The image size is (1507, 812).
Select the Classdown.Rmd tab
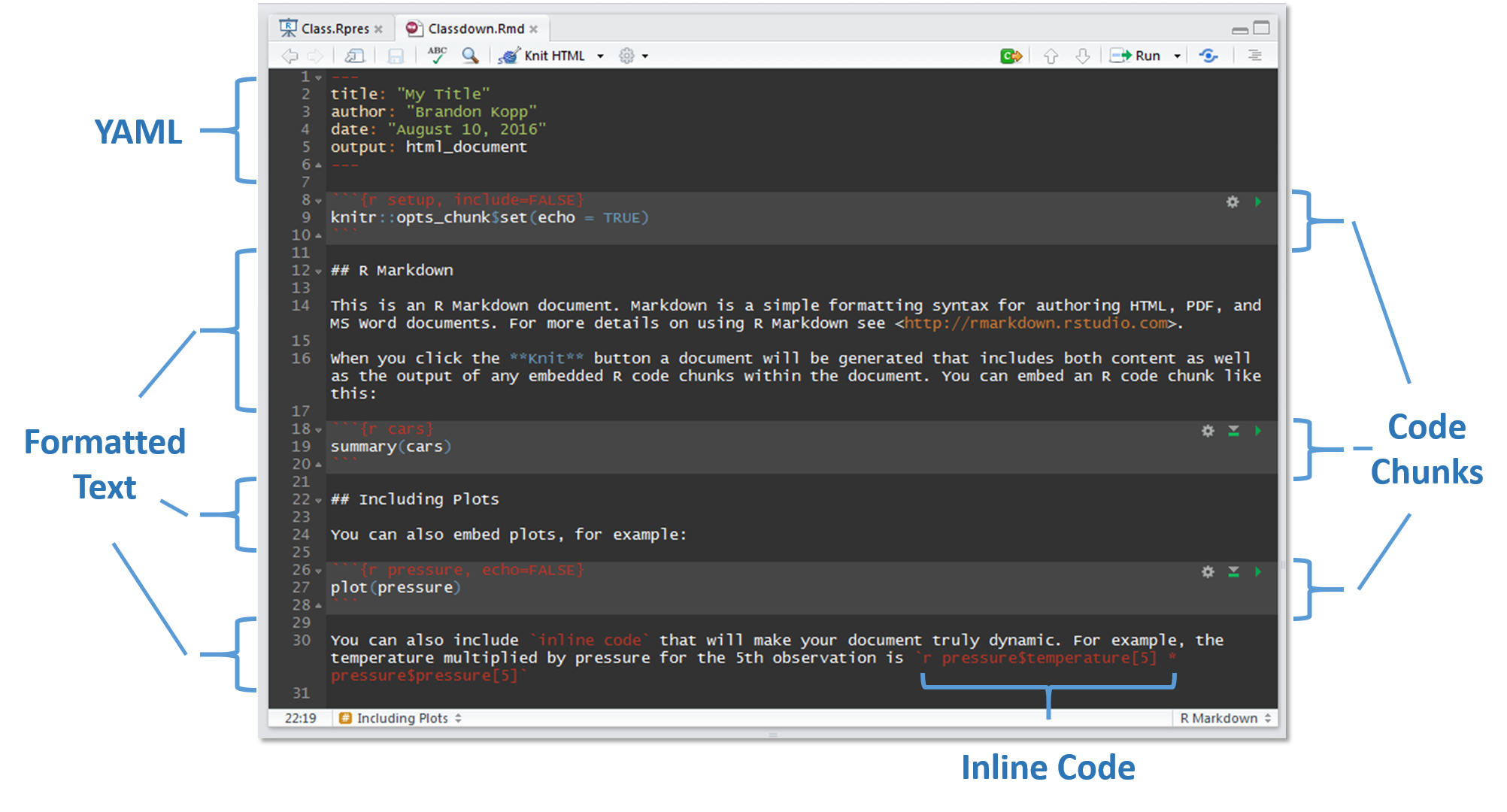(x=472, y=29)
